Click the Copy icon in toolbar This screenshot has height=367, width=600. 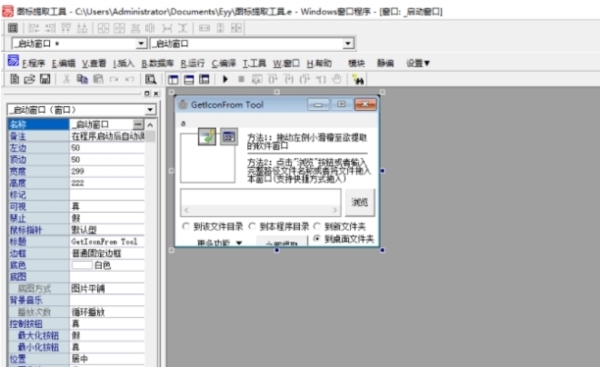[82, 79]
